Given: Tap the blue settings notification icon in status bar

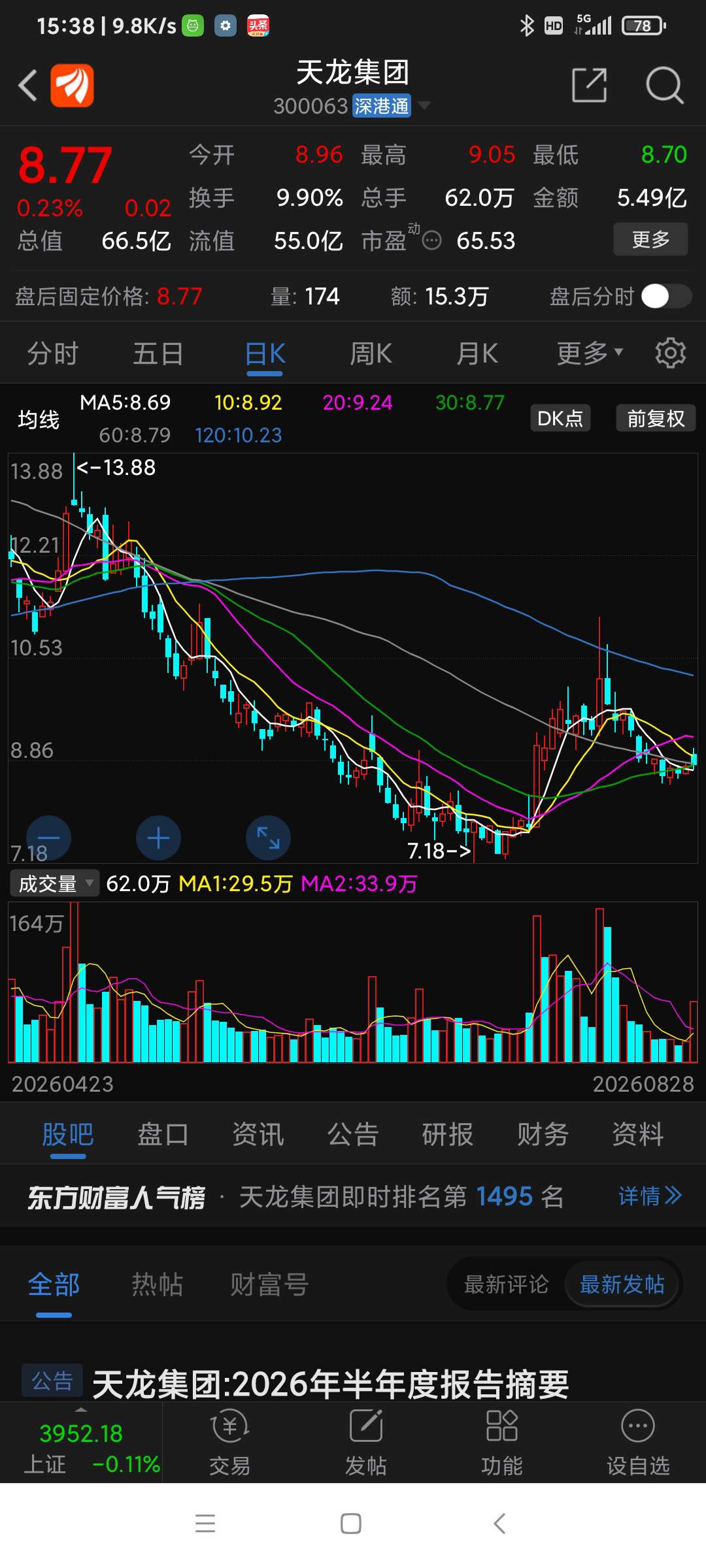Looking at the screenshot, I should 226,25.
